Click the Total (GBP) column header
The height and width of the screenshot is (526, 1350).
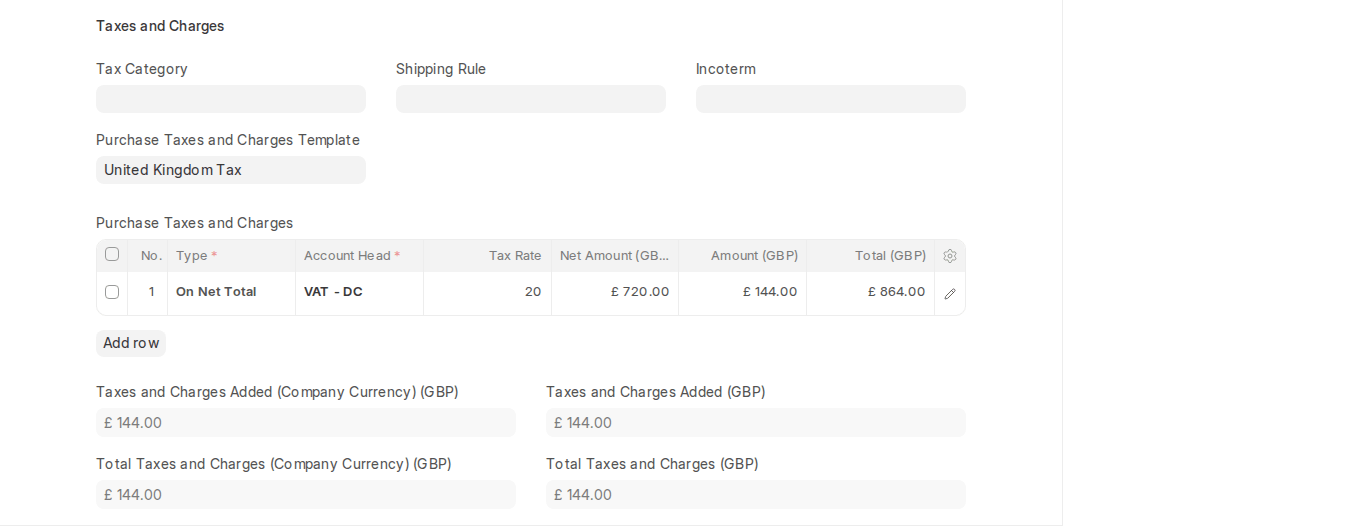[871, 256]
